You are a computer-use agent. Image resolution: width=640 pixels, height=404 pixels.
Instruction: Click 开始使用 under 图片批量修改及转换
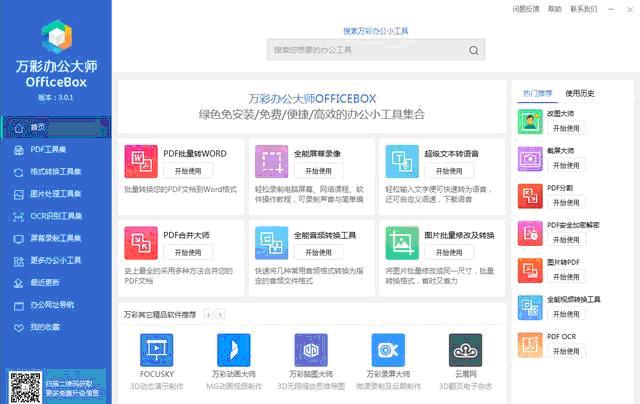click(449, 253)
